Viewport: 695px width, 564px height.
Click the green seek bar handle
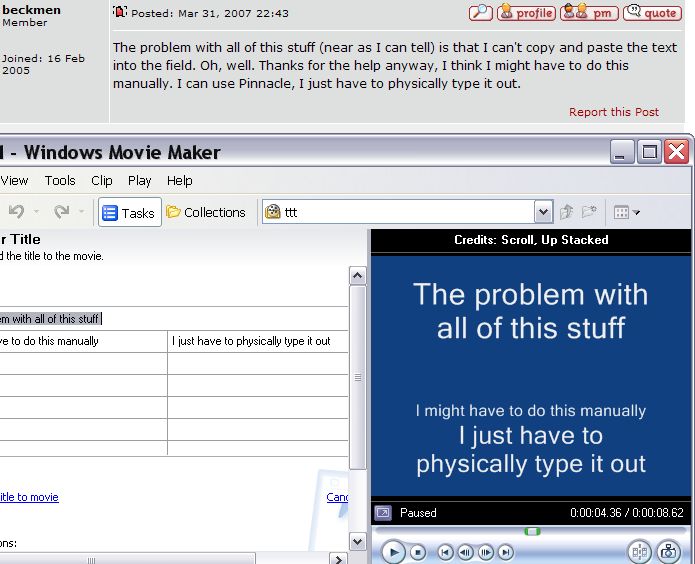pos(532,531)
